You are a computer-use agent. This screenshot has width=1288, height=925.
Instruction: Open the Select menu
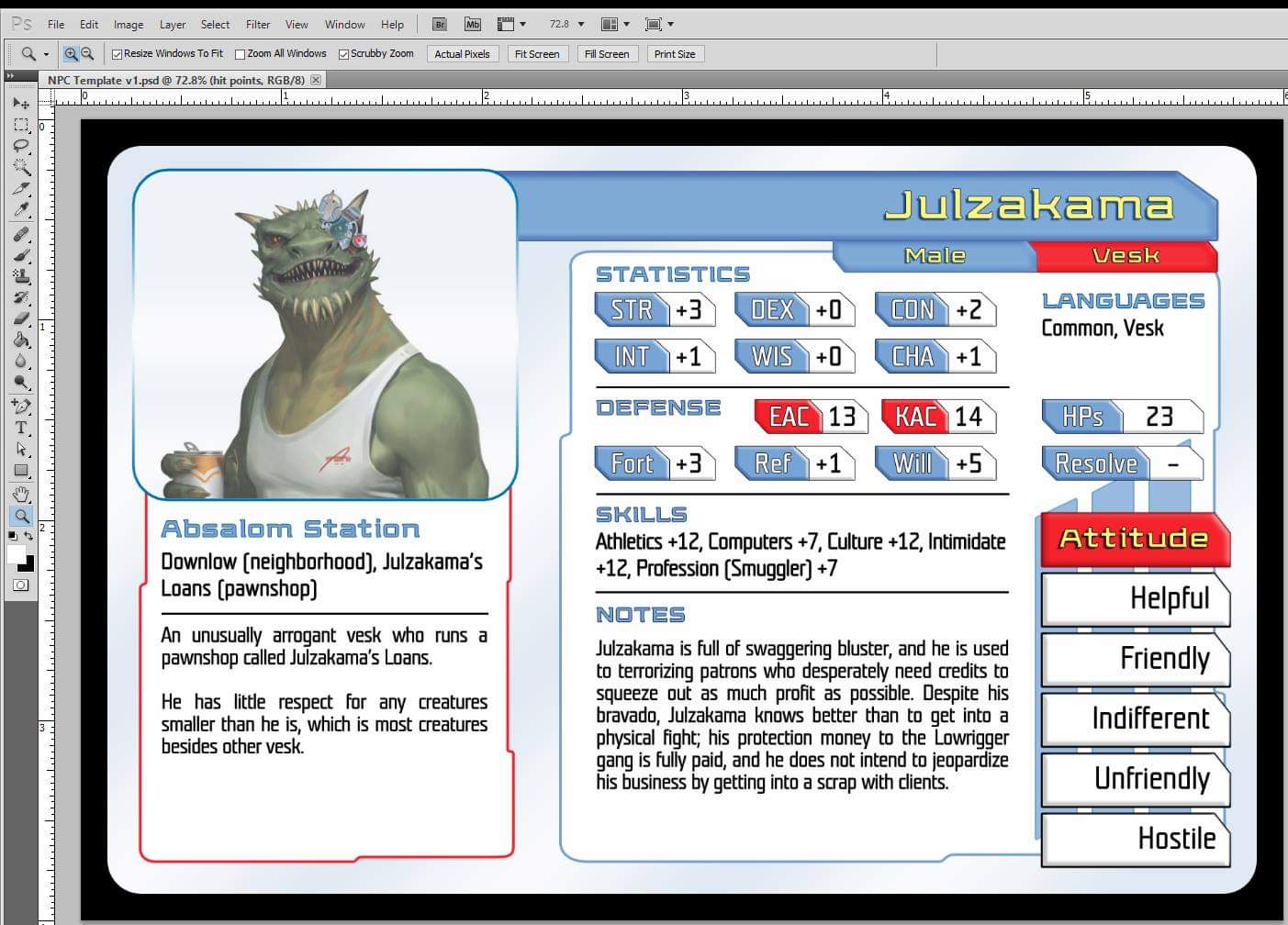click(216, 25)
